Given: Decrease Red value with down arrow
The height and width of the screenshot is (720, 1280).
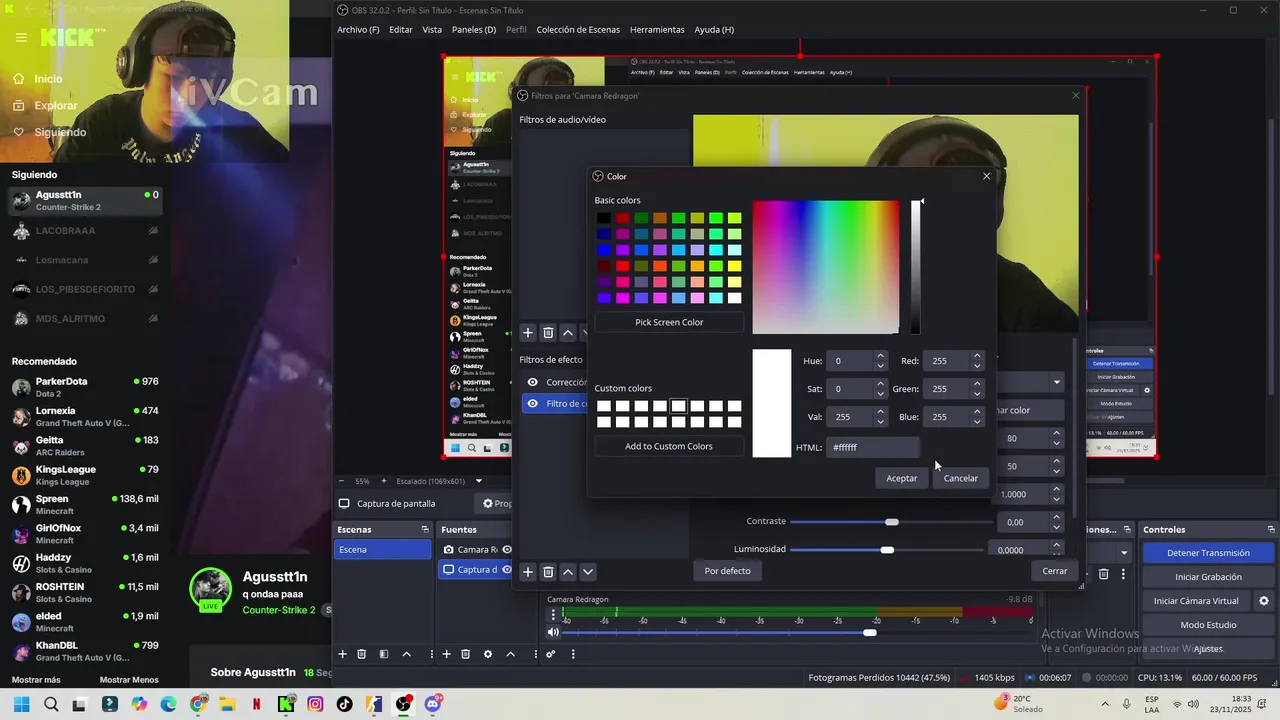Looking at the screenshot, I should click(977, 366).
